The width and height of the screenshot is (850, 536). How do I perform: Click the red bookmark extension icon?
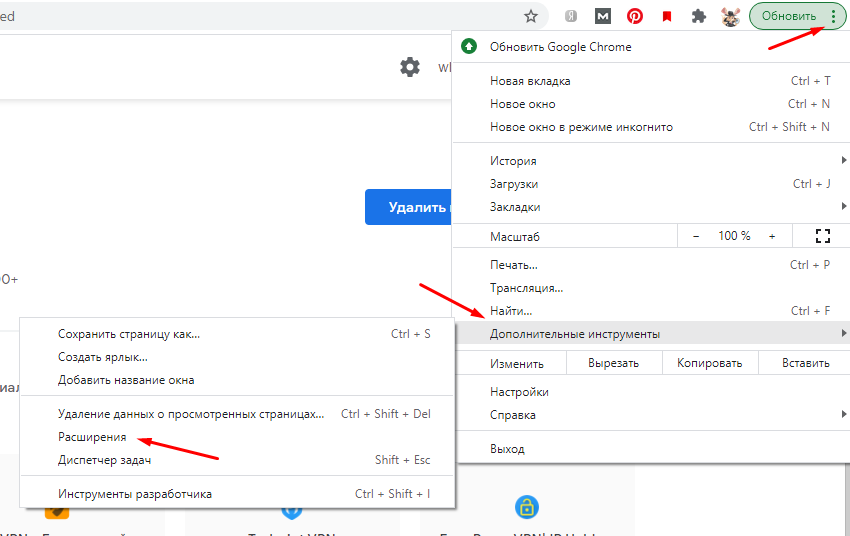click(x=667, y=16)
